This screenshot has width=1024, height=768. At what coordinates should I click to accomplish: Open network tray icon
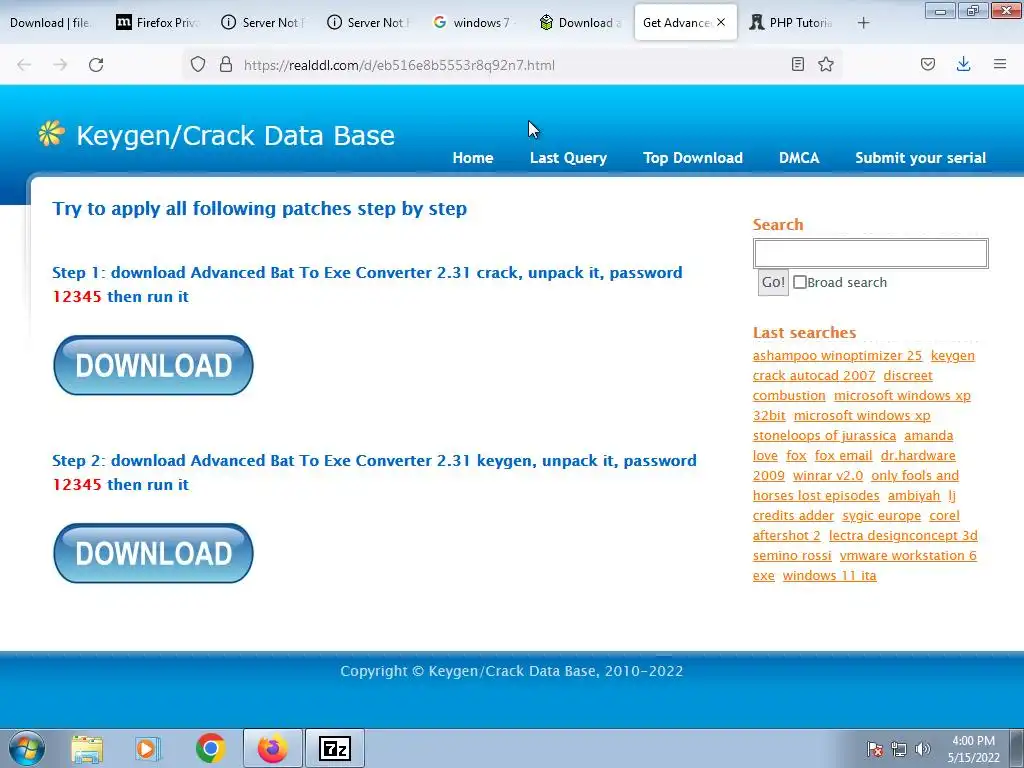pyautogui.click(x=899, y=749)
